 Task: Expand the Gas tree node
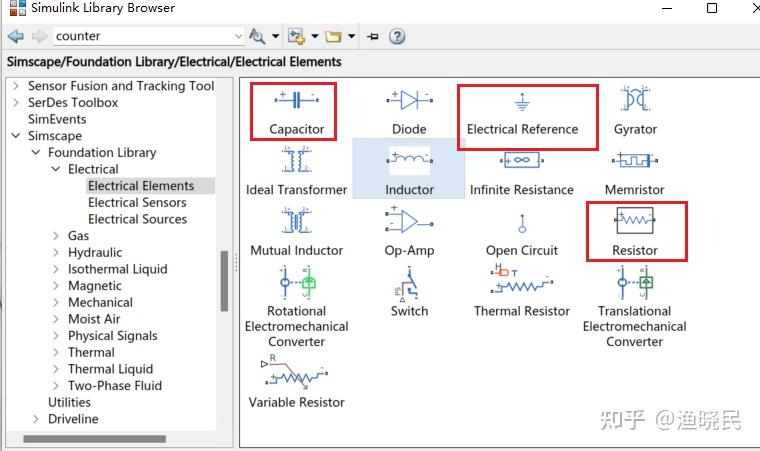pyautogui.click(x=56, y=236)
